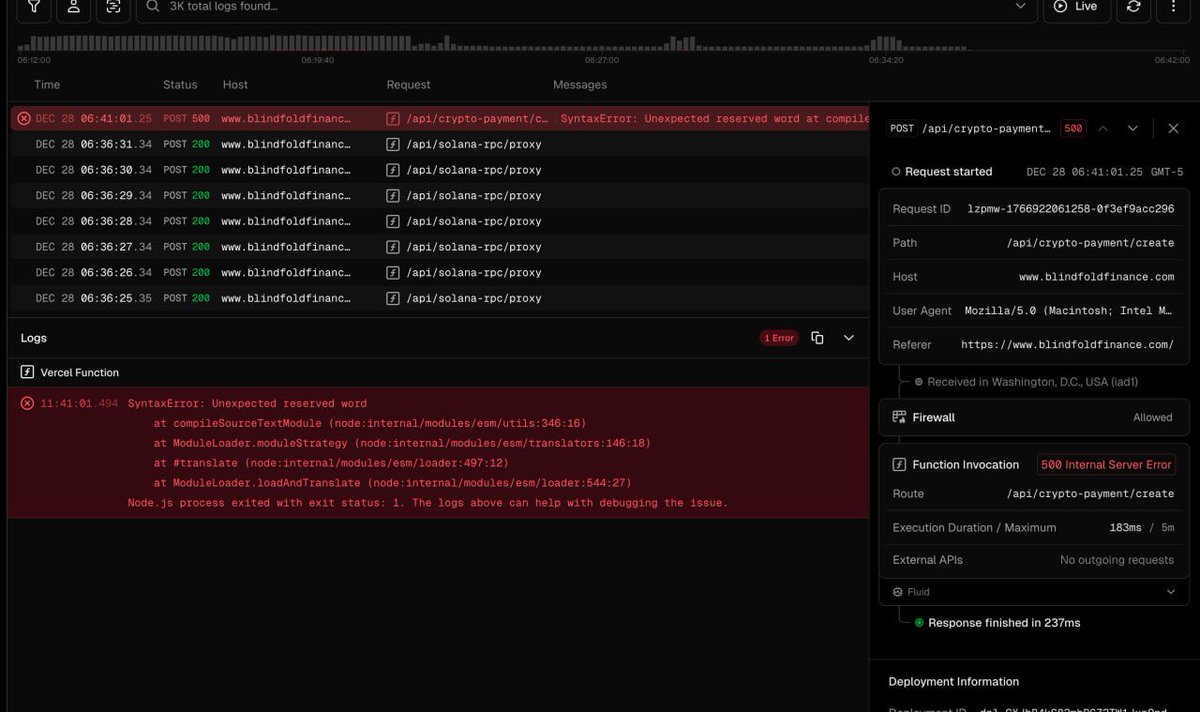Click function icon on 06:36:28 row
1200x712 pixels.
click(x=394, y=221)
